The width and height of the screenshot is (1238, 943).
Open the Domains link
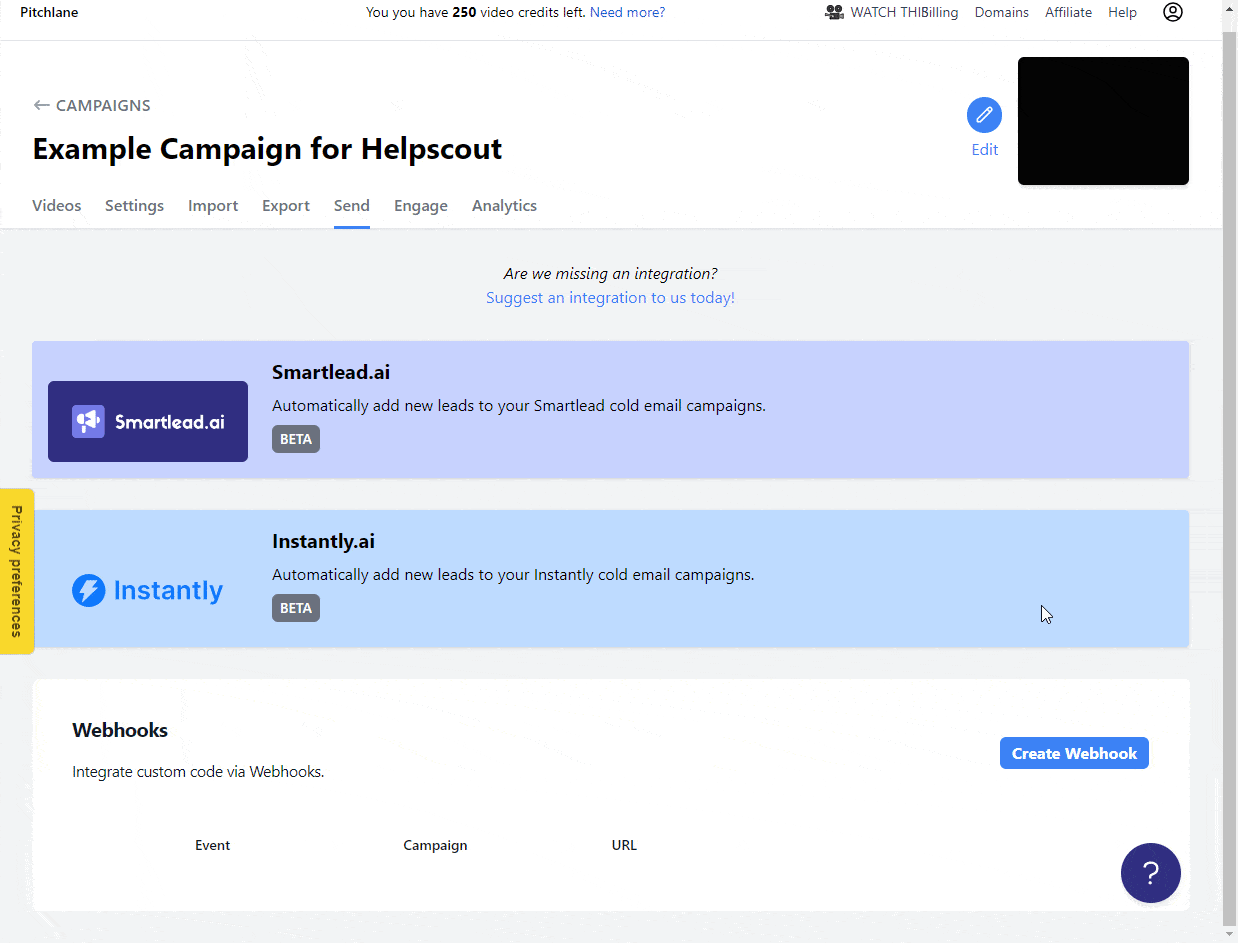point(1002,12)
